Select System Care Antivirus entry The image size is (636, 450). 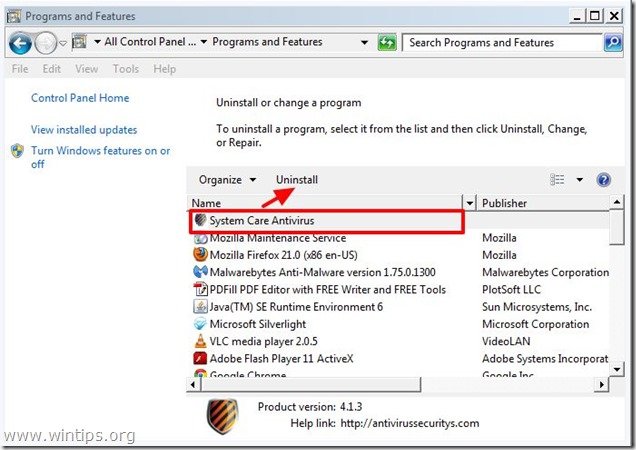(327, 221)
